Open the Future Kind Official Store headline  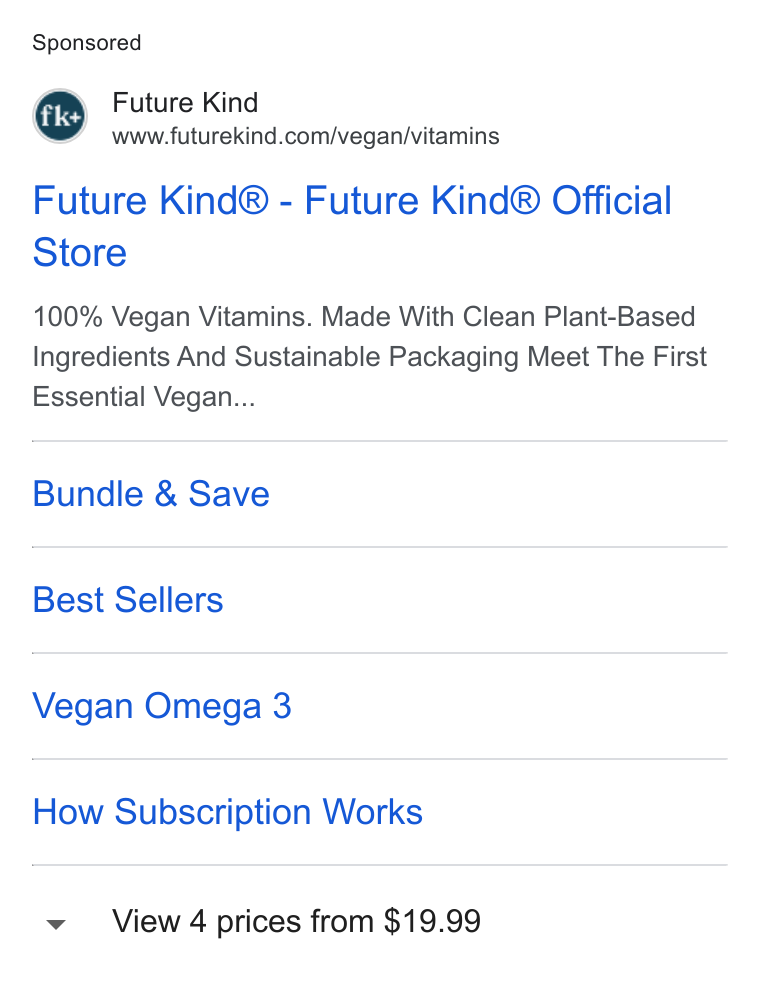(352, 226)
